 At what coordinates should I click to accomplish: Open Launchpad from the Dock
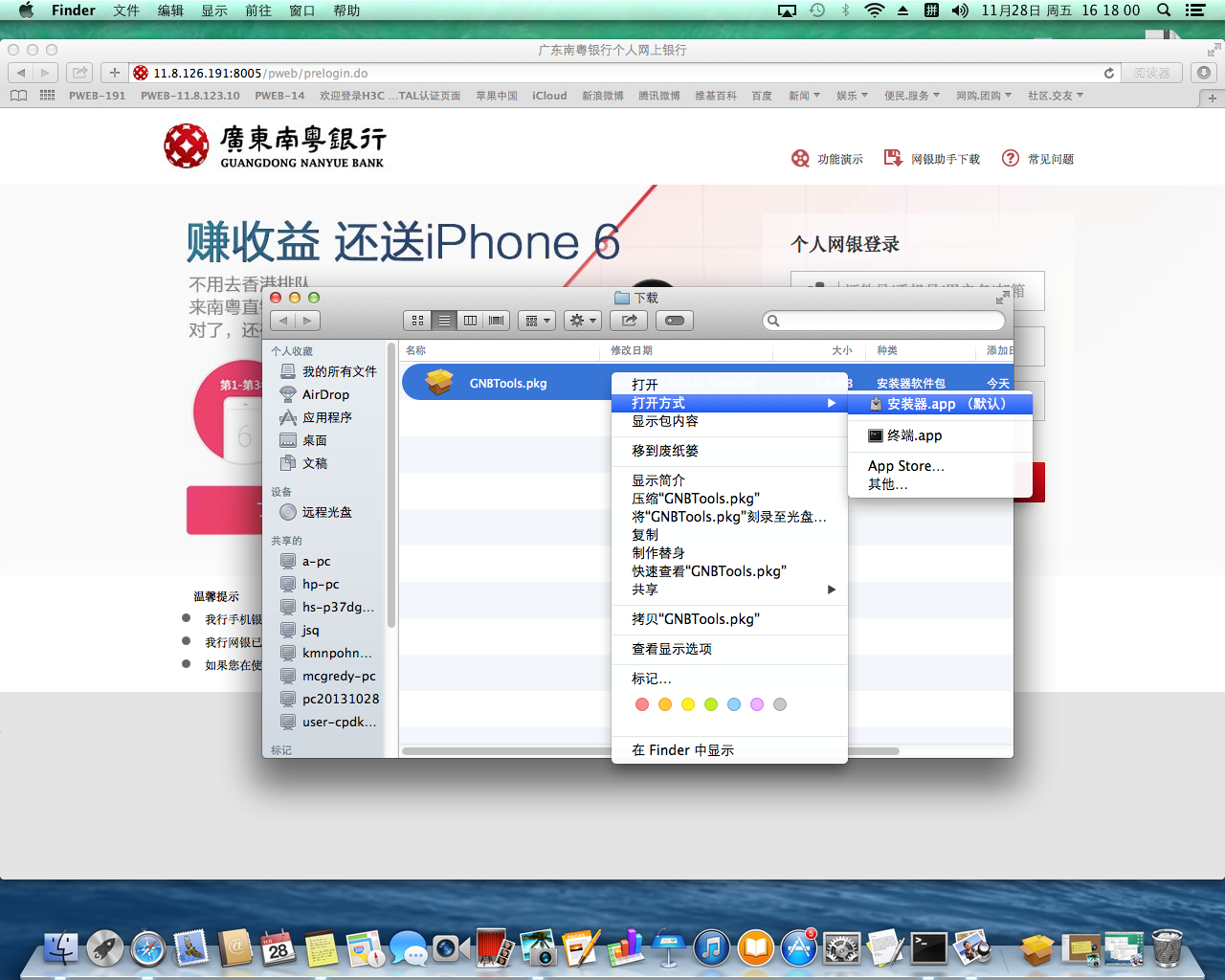click(104, 948)
